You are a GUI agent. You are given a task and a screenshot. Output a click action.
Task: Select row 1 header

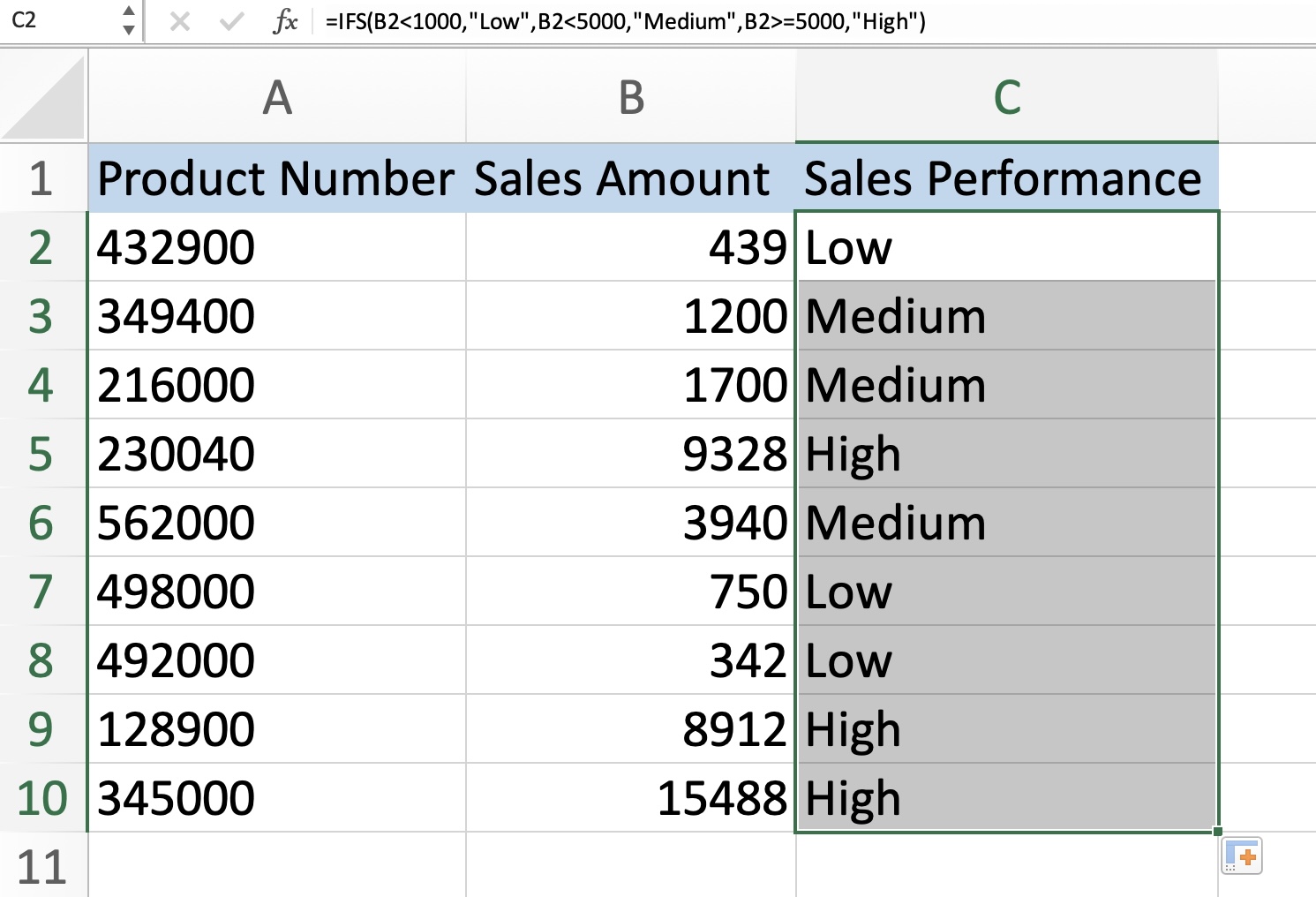pos(42,178)
